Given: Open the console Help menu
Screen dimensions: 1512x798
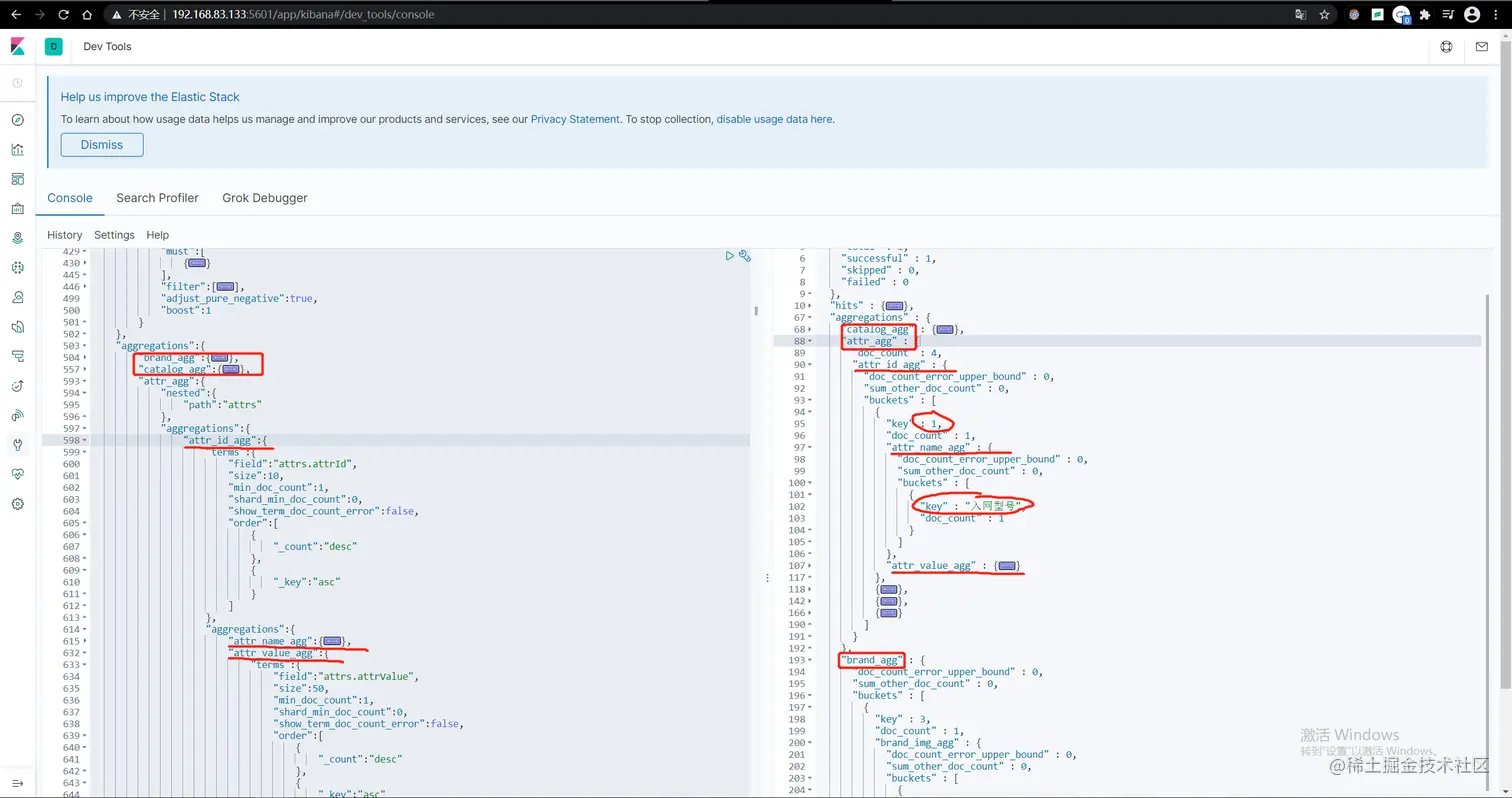Looking at the screenshot, I should [x=158, y=235].
